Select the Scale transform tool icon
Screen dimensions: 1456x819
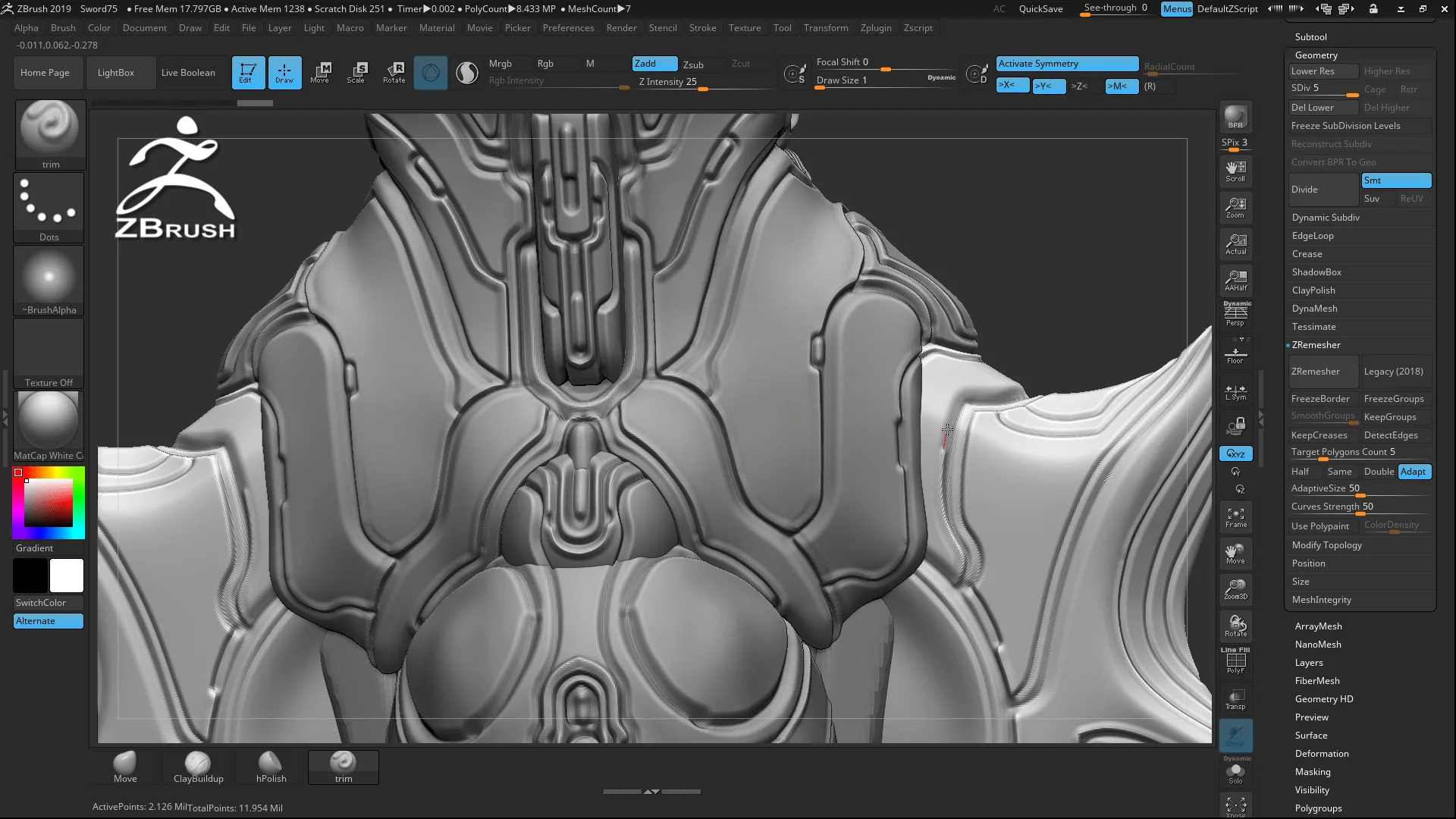click(356, 72)
